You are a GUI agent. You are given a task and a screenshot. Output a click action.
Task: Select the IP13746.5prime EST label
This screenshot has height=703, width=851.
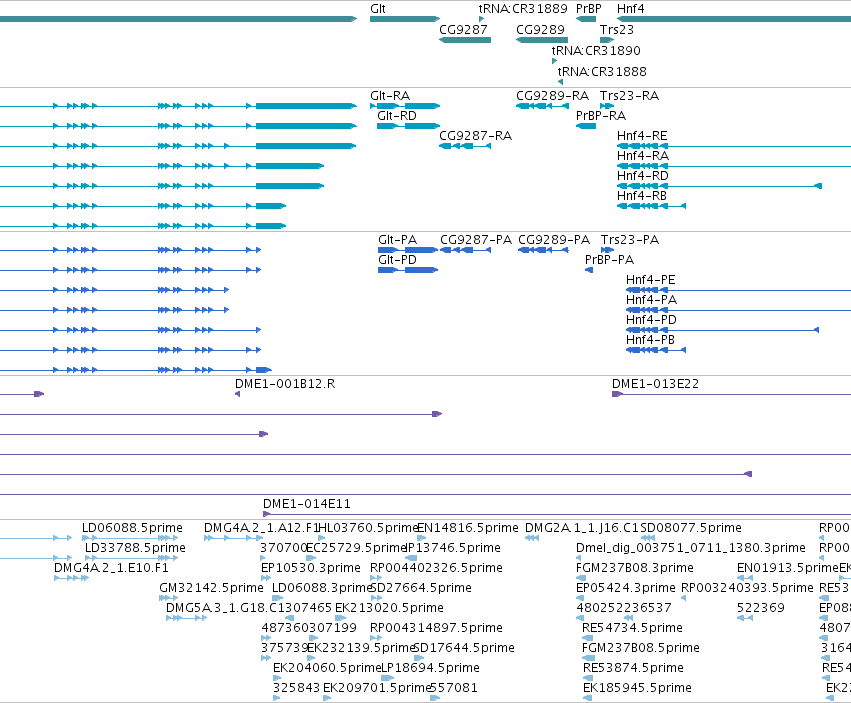[453, 548]
